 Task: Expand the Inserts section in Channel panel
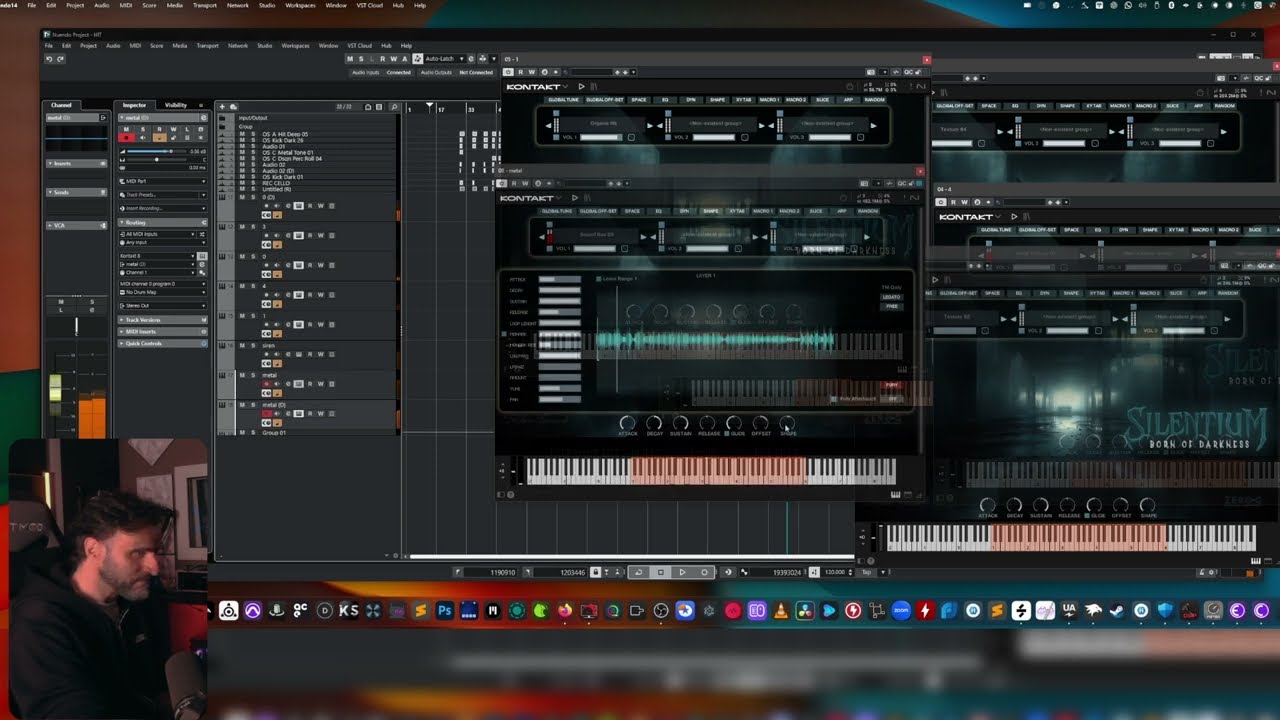[76, 163]
